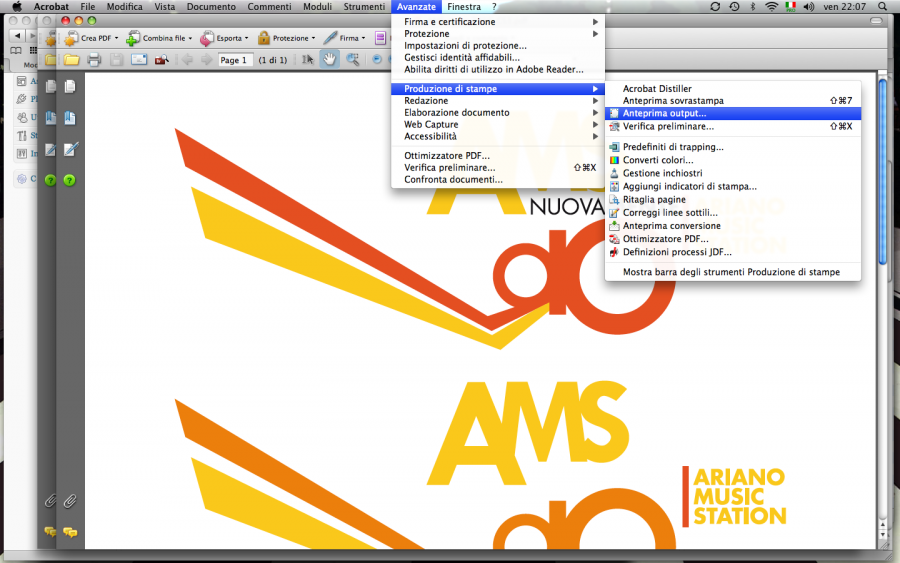Click the Wi-Fi icon in menu bar
Screen dimensions: 900x563
click(x=771, y=7)
